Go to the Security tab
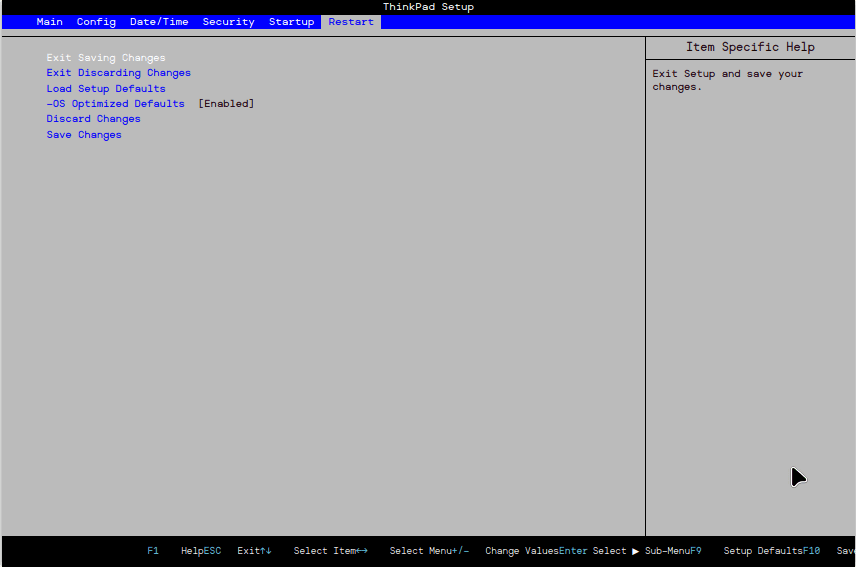Viewport: 856px width, 567px height. (x=228, y=22)
